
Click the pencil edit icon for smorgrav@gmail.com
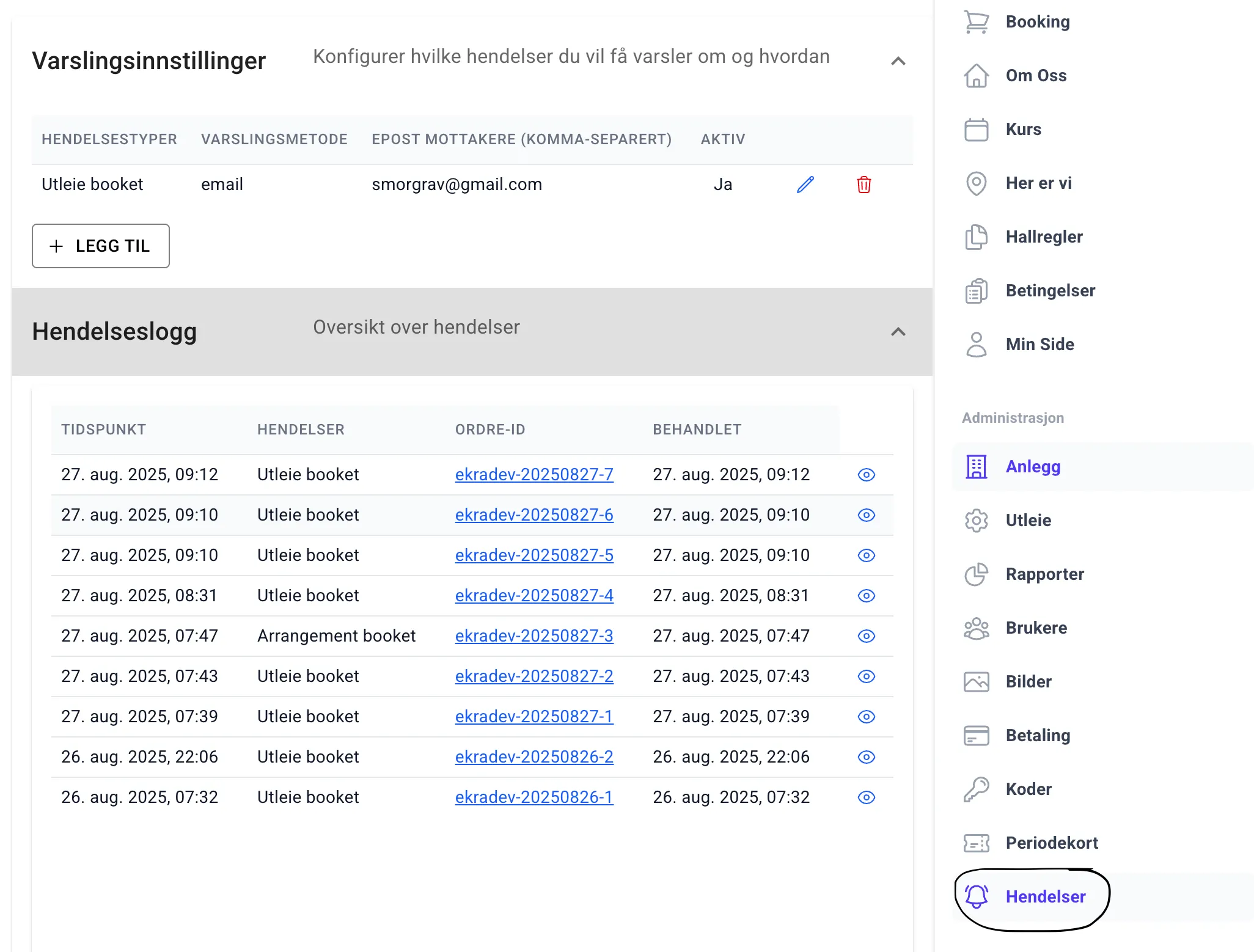(805, 185)
